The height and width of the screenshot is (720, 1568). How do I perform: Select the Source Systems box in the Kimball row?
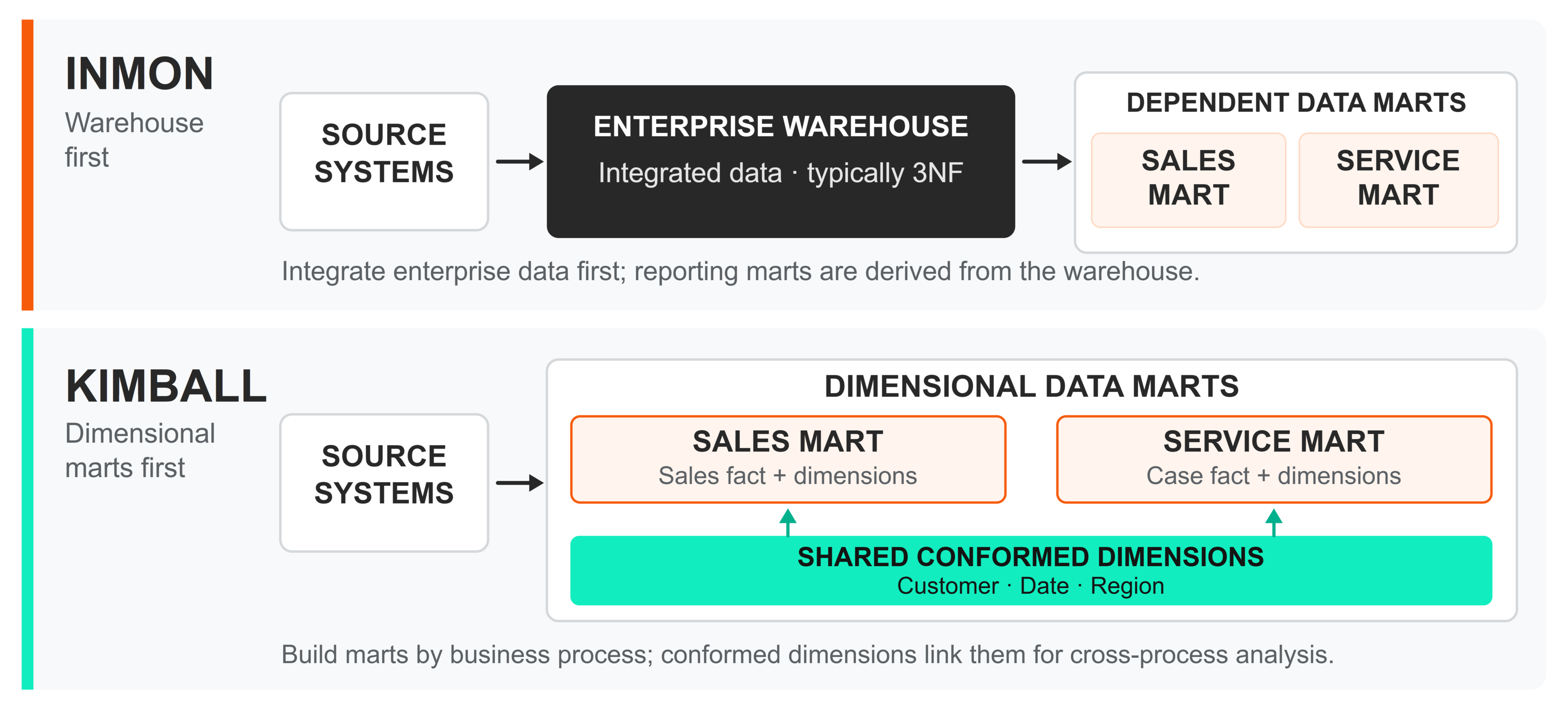[x=384, y=483]
